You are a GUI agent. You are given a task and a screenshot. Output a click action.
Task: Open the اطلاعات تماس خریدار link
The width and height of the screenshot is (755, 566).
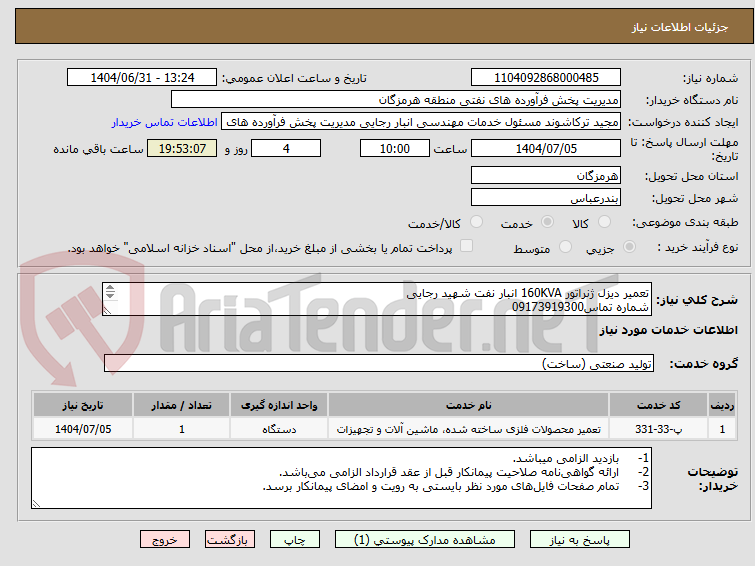(165, 122)
